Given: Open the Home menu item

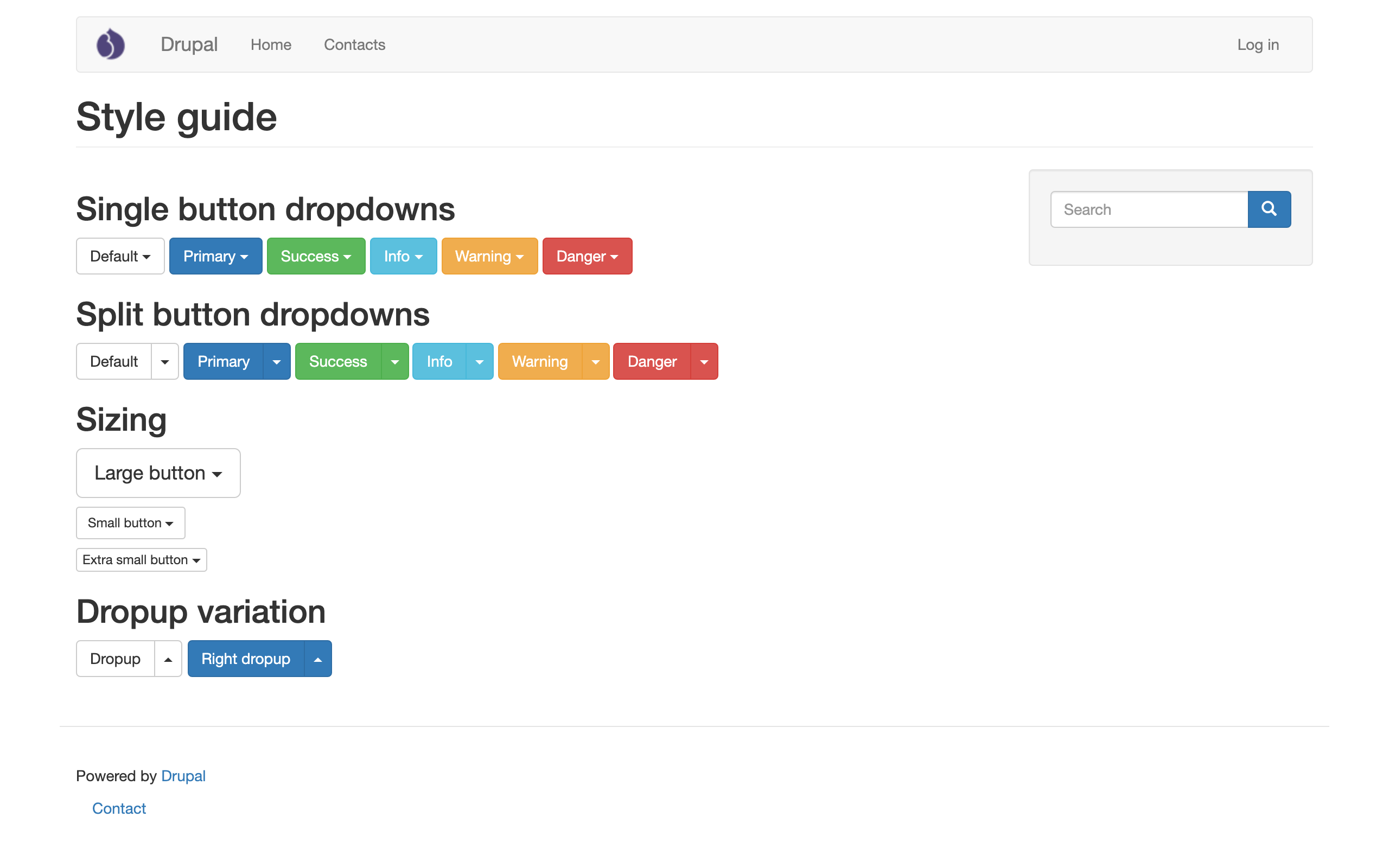Looking at the screenshot, I should coord(271,44).
